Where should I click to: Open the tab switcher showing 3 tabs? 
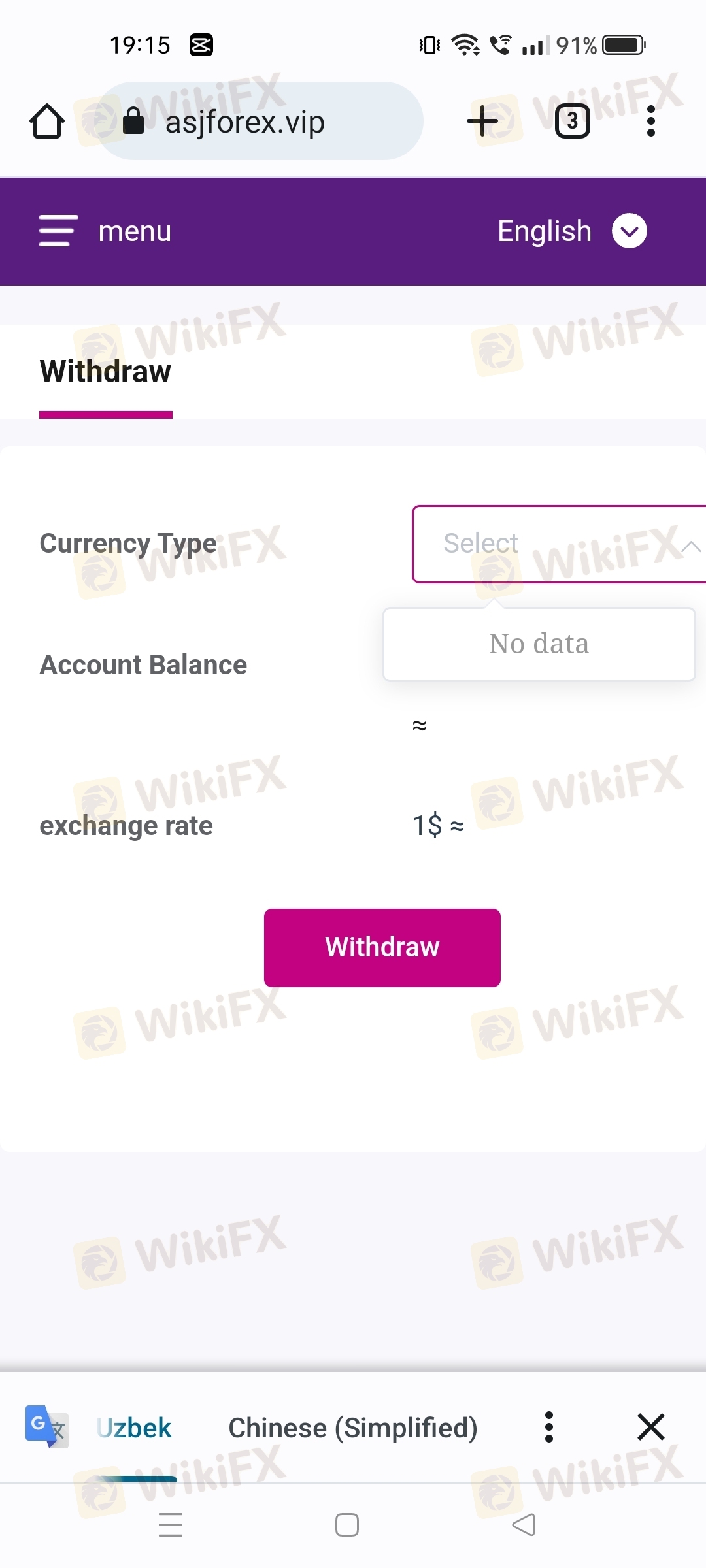click(x=572, y=121)
